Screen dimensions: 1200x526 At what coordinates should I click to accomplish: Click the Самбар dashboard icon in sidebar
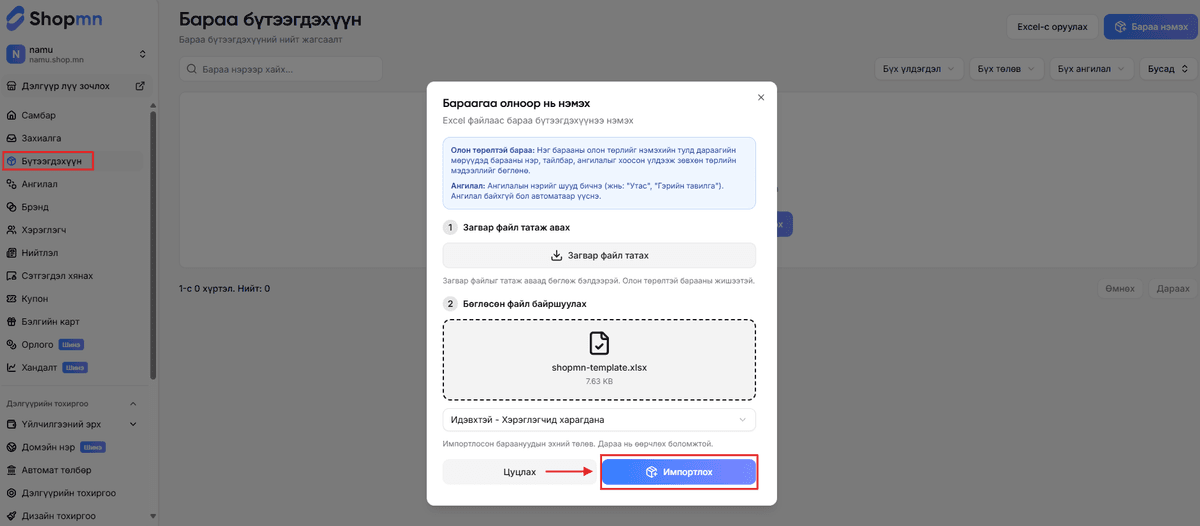[x=12, y=115]
